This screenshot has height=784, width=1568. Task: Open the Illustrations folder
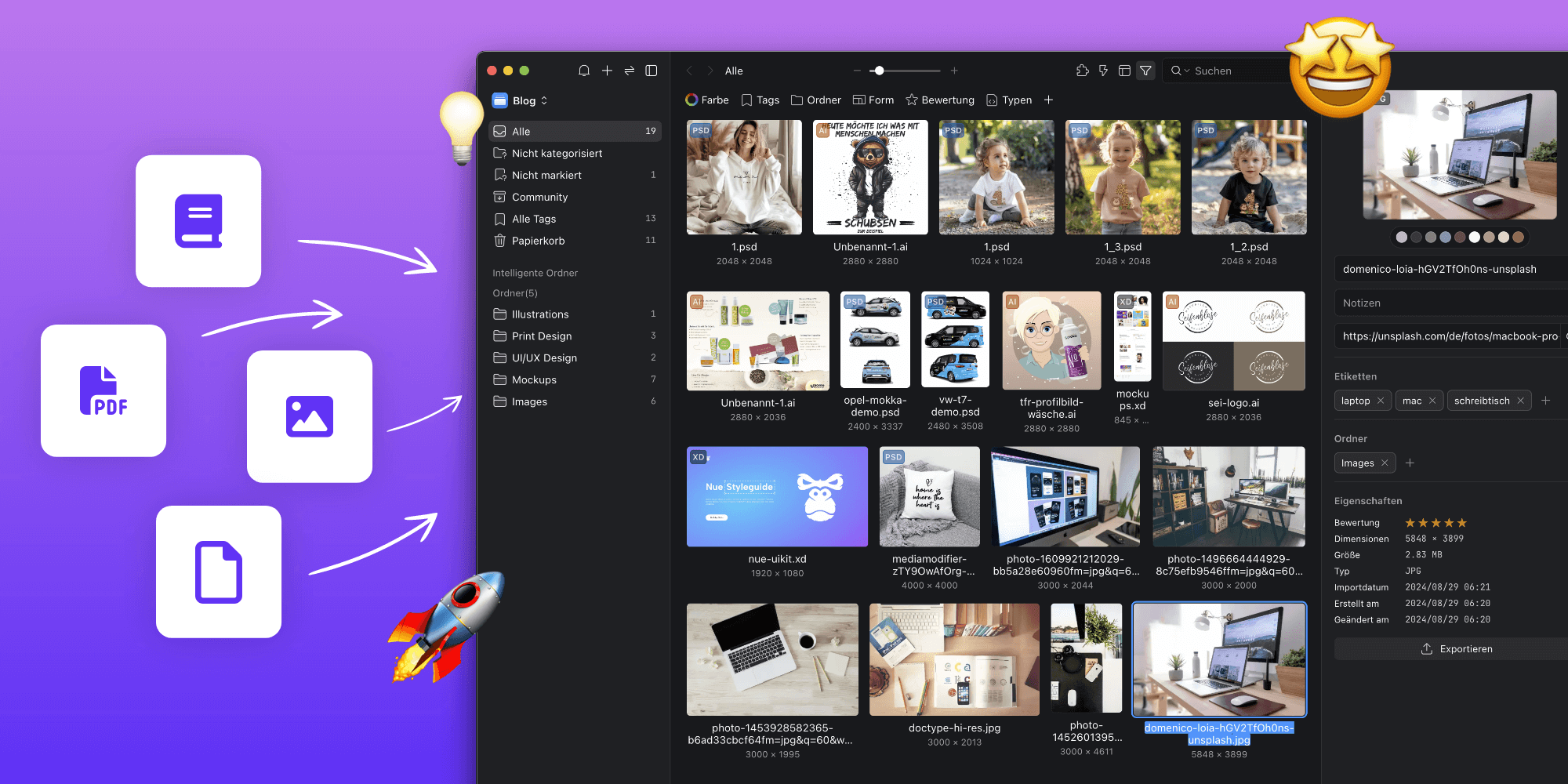coord(575,314)
